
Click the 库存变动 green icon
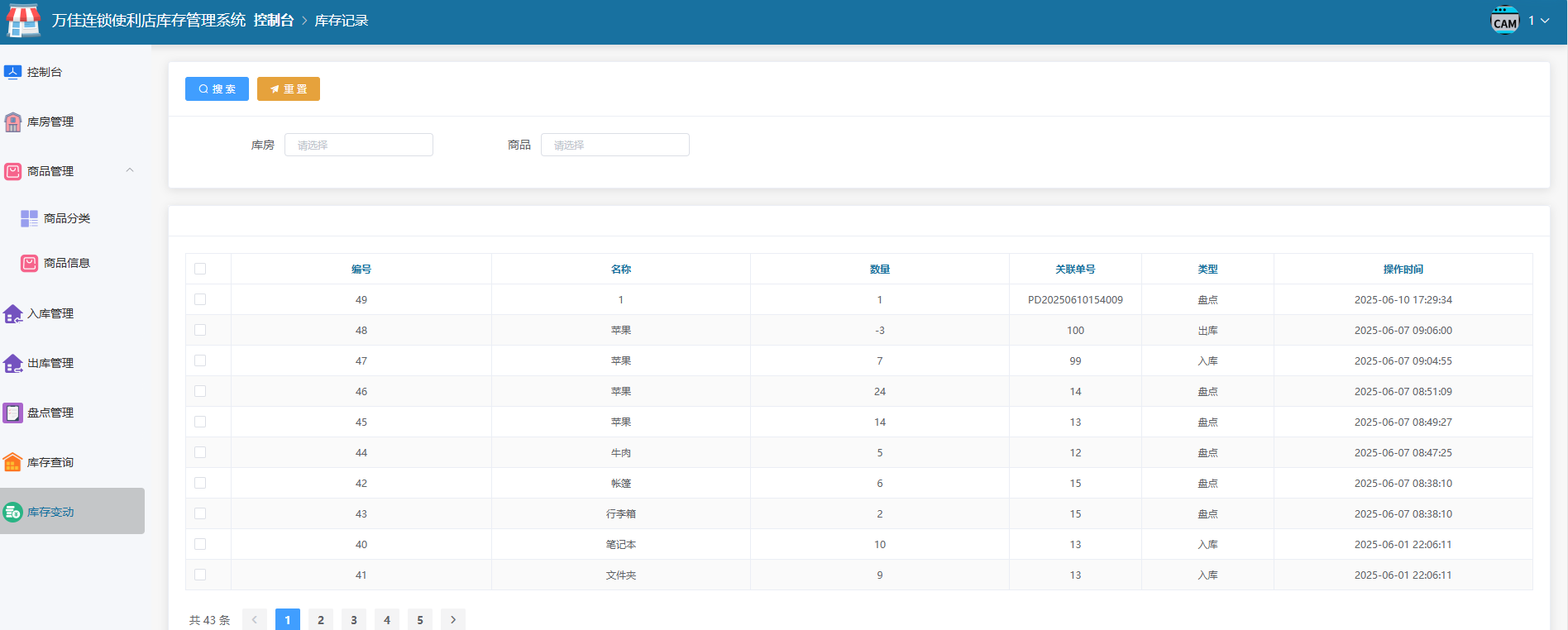(x=12, y=512)
